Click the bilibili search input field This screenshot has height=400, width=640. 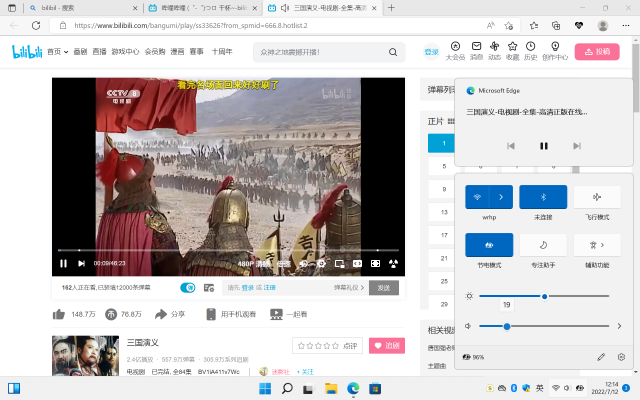[x=322, y=52]
